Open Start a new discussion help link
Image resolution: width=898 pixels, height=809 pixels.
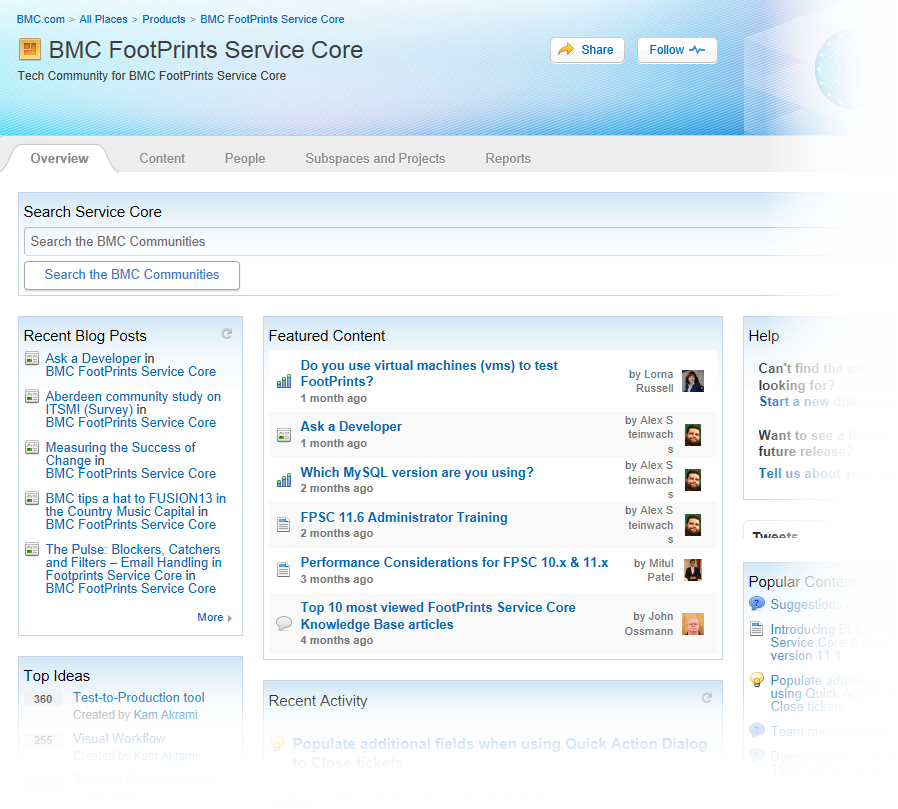[816, 401]
